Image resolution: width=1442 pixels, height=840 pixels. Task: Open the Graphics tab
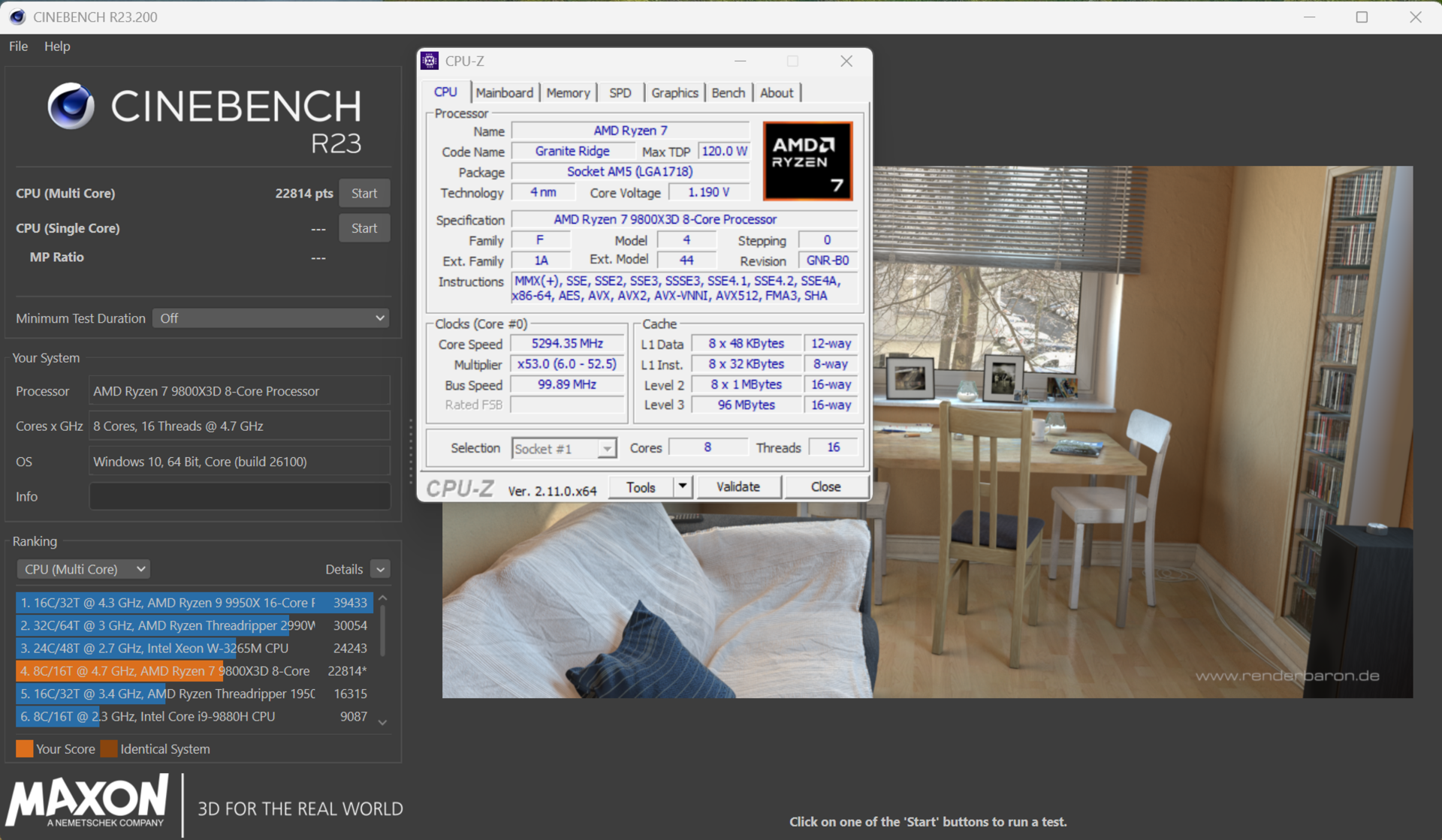click(x=674, y=92)
